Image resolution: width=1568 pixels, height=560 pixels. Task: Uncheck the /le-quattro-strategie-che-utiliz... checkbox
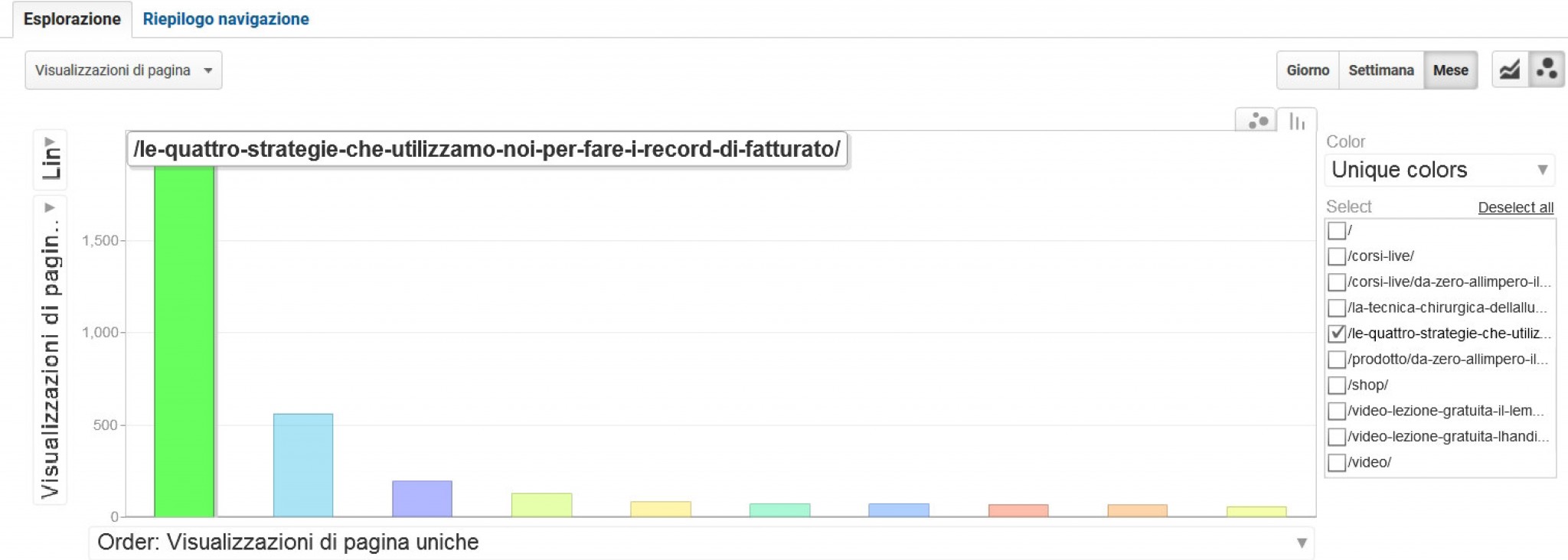1337,334
